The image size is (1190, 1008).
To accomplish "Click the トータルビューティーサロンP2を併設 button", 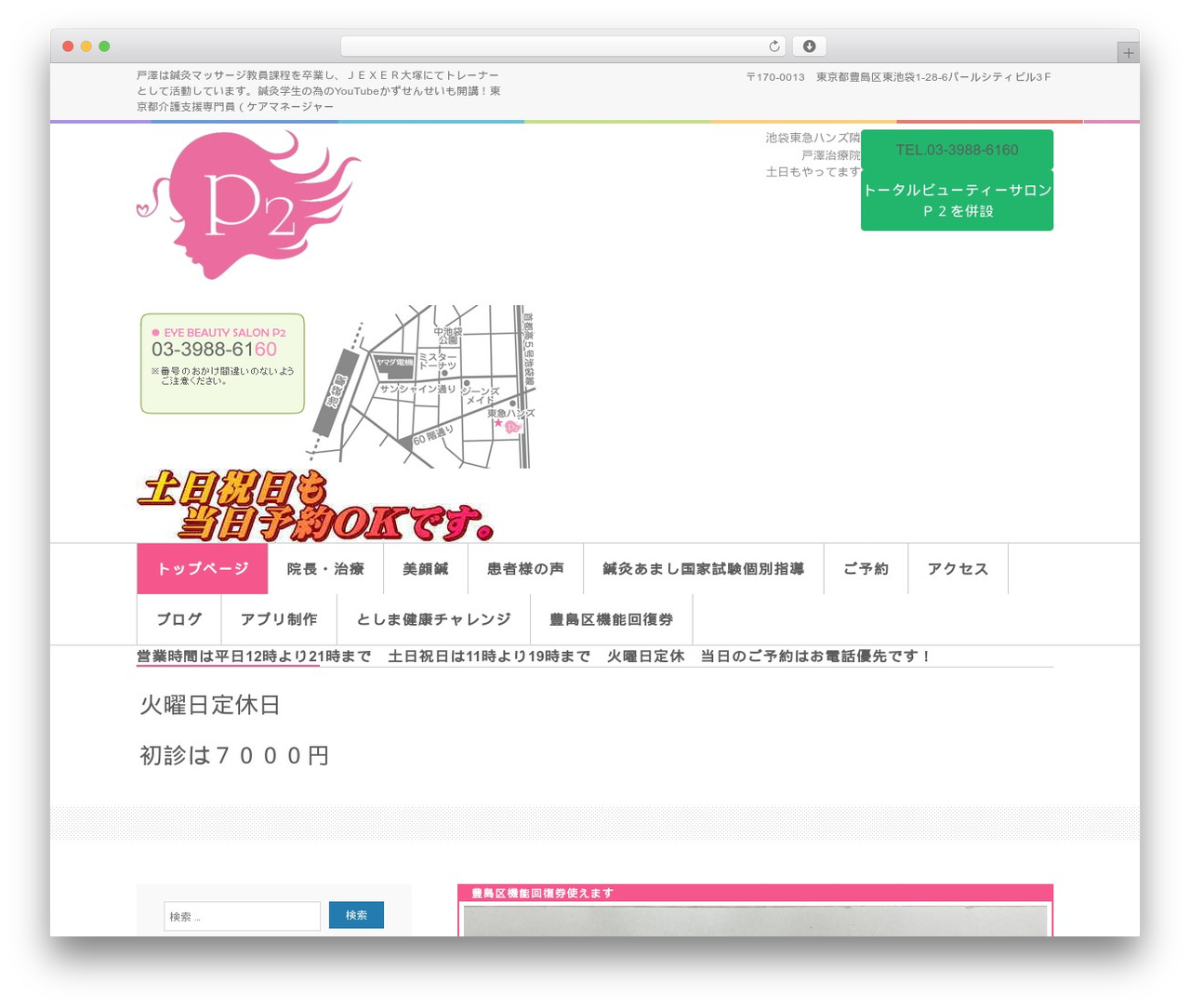I will click(x=957, y=200).
